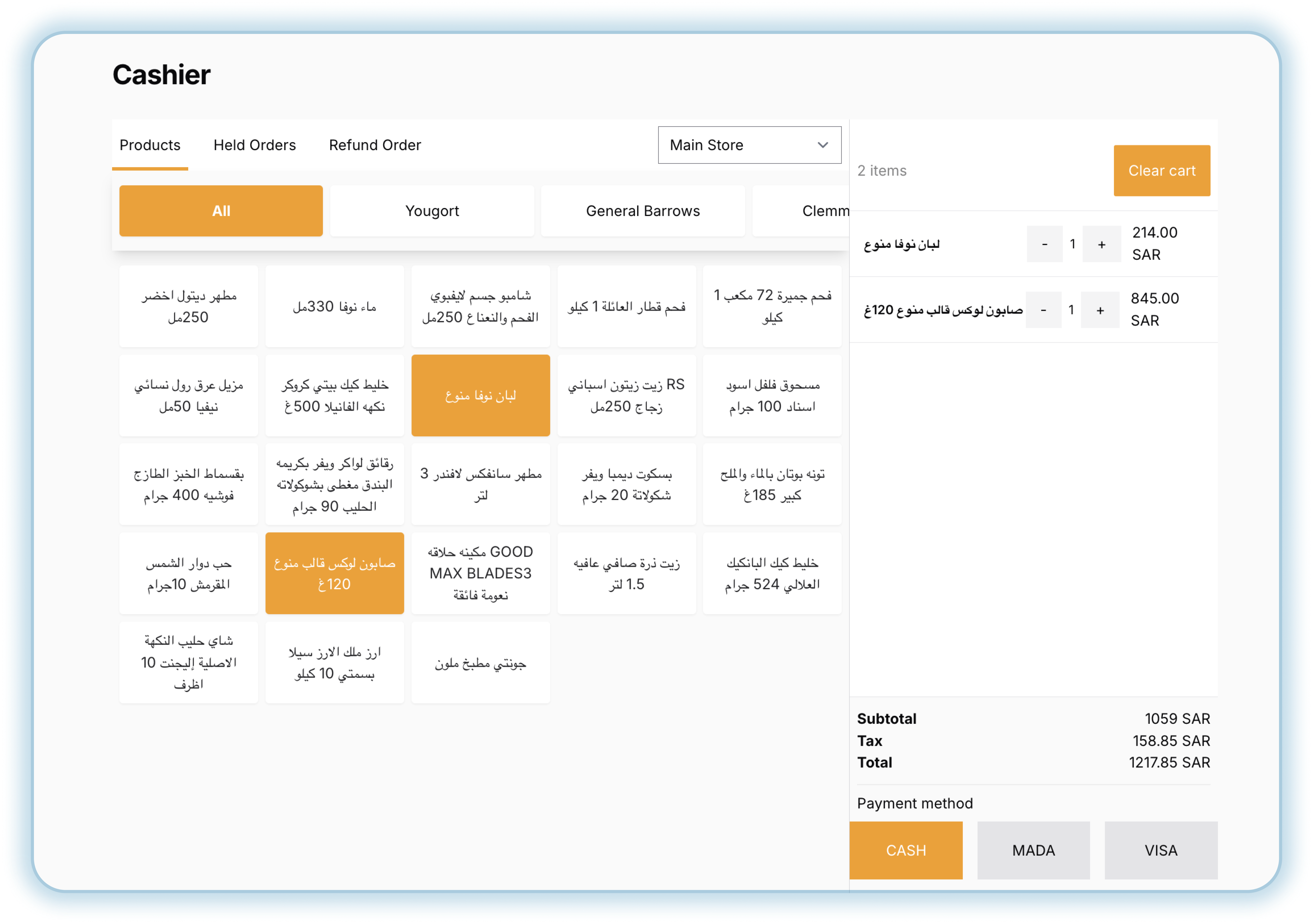Viewport: 1313px width, 924px height.
Task: Click the Subtotal 1059 SAR value
Action: 1177,718
